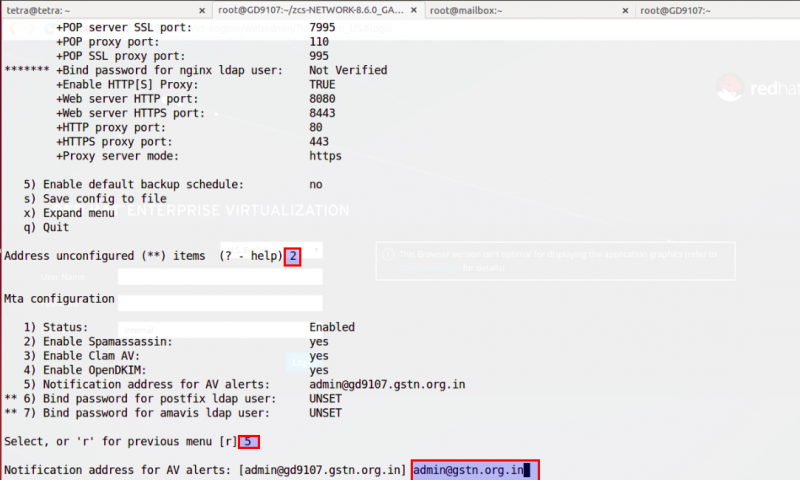The image size is (800, 480).
Task: Click 'Bind password for nginx ldap user' line
Action: 169,70
